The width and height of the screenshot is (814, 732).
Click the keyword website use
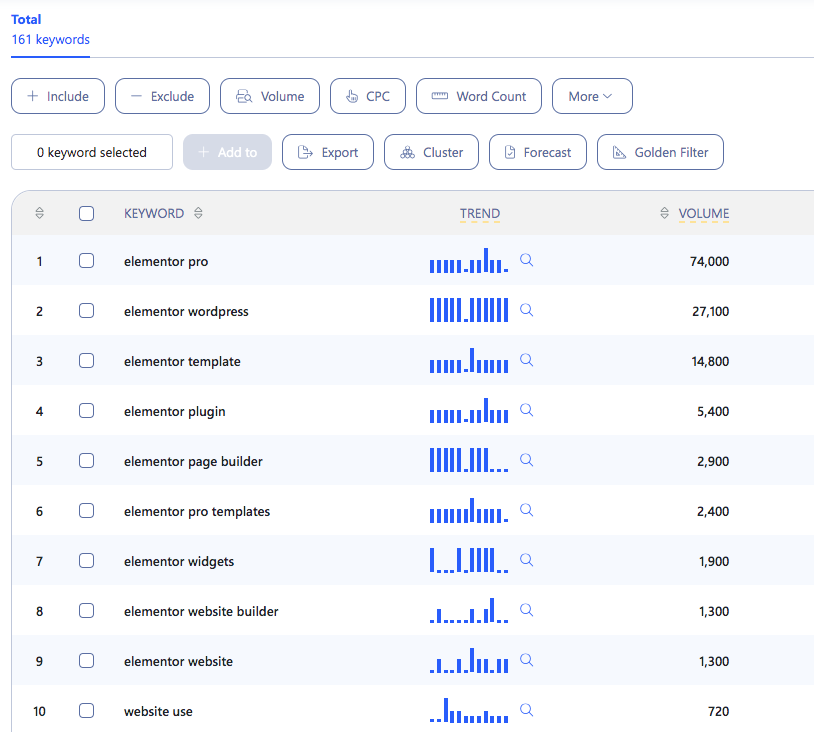click(158, 711)
